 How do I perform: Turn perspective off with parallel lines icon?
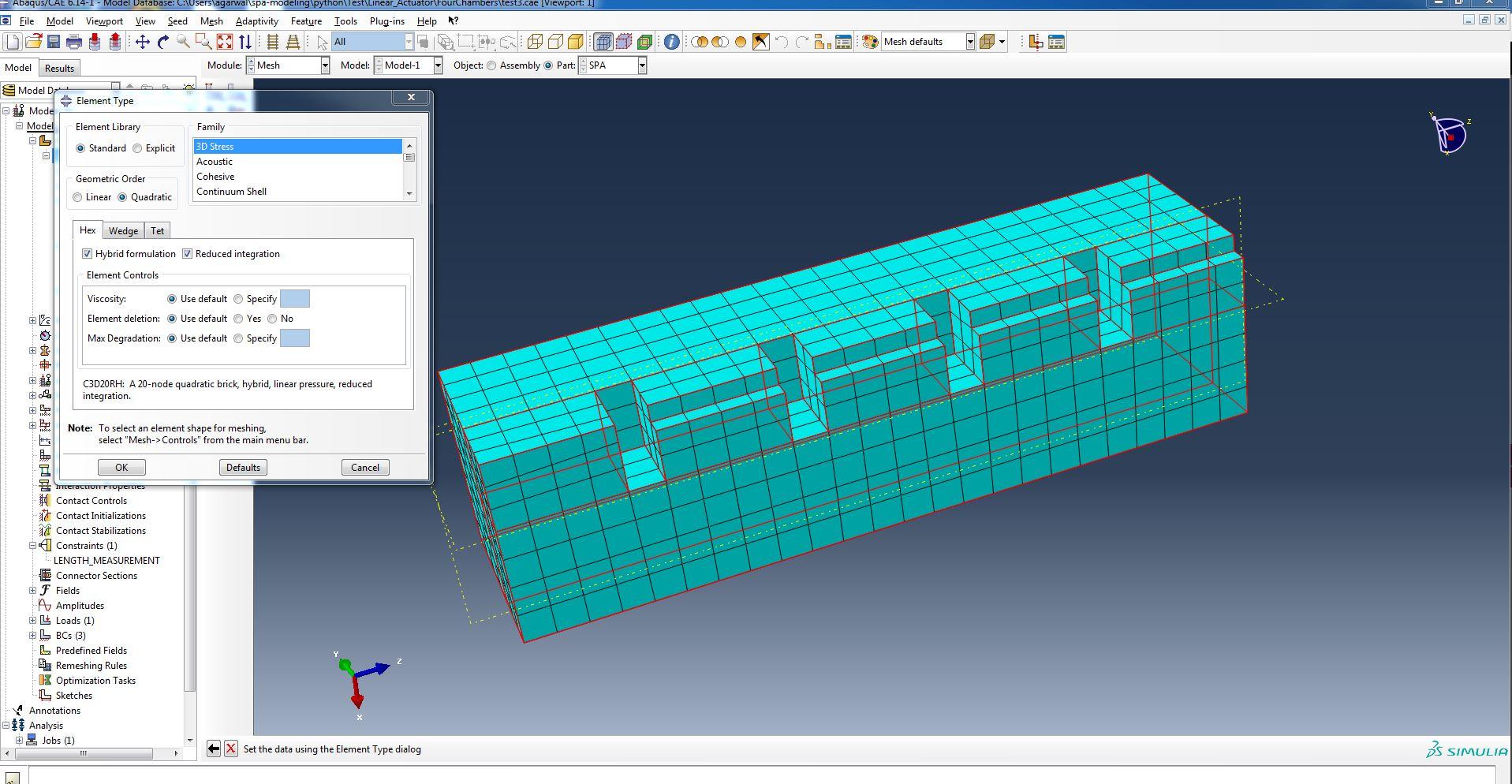273,42
